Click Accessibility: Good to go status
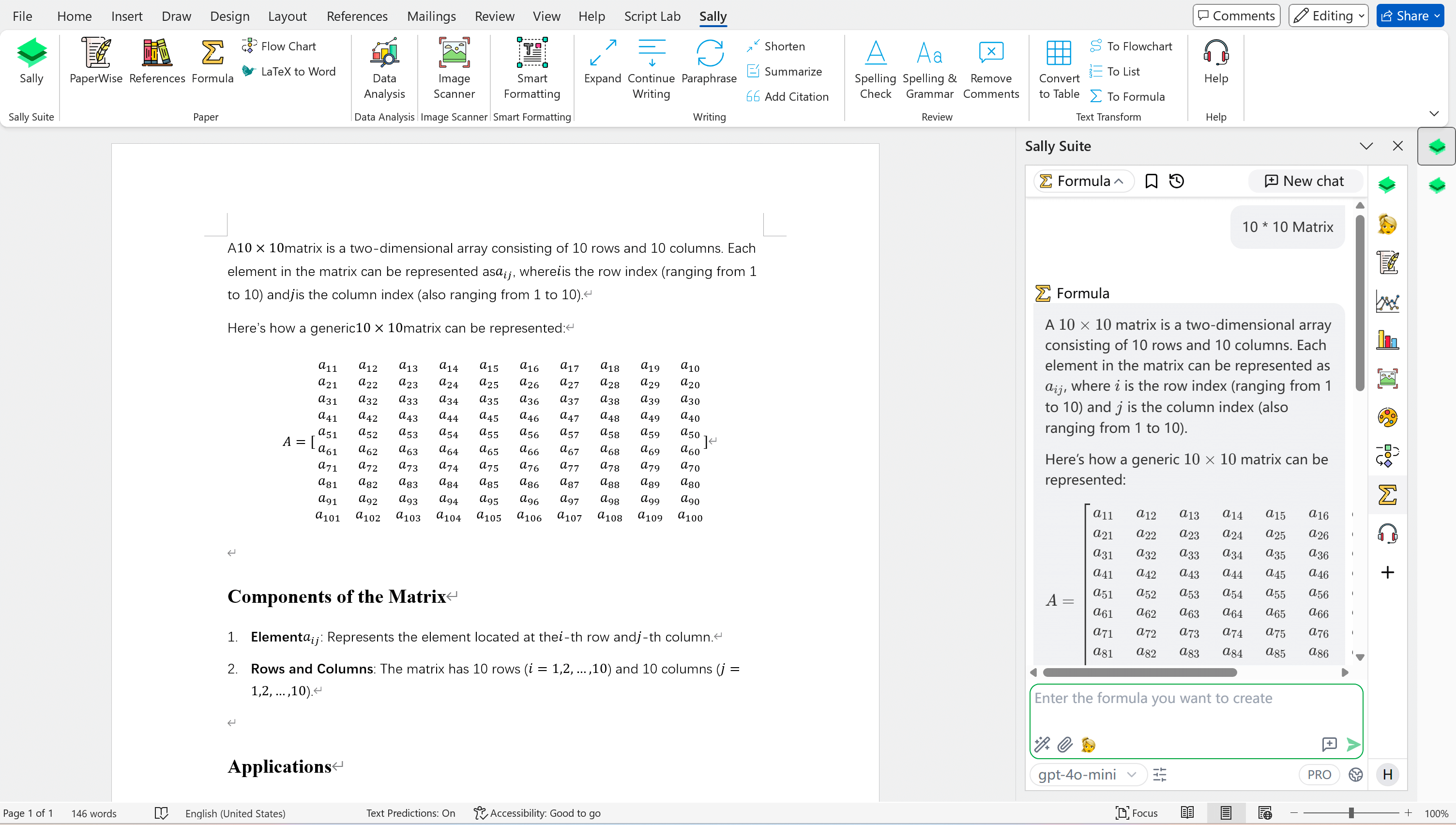Screen dimensions: 1456x825 click(537, 813)
